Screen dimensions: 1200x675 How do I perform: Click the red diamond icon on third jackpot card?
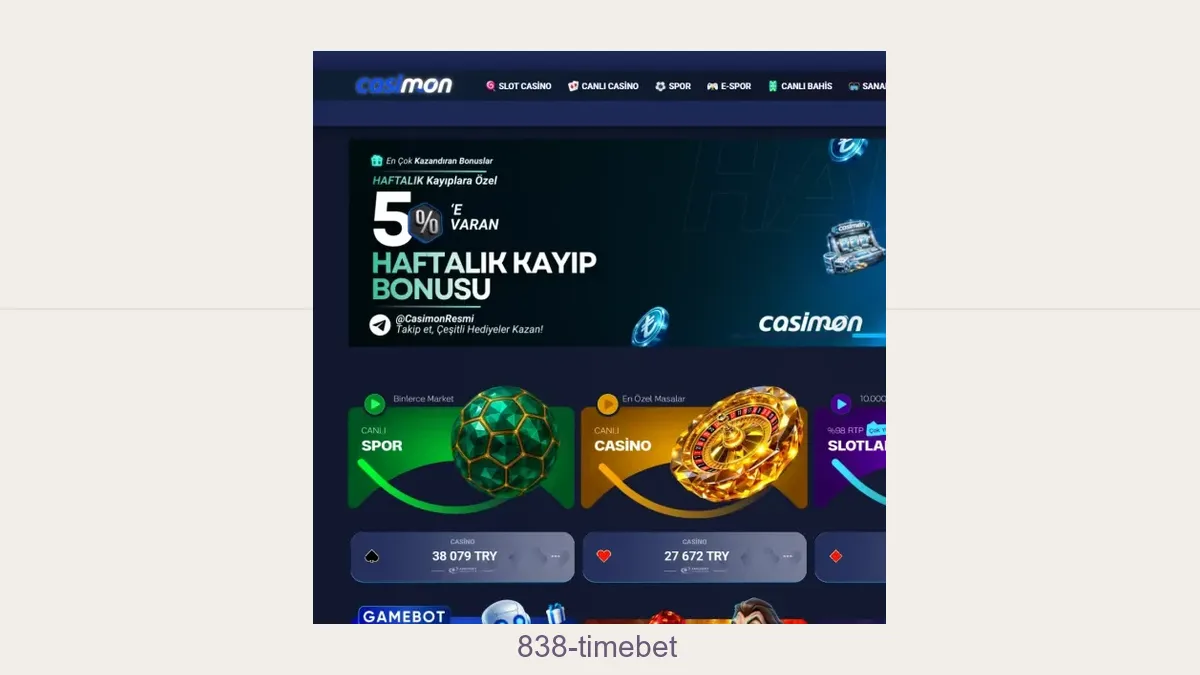click(836, 556)
